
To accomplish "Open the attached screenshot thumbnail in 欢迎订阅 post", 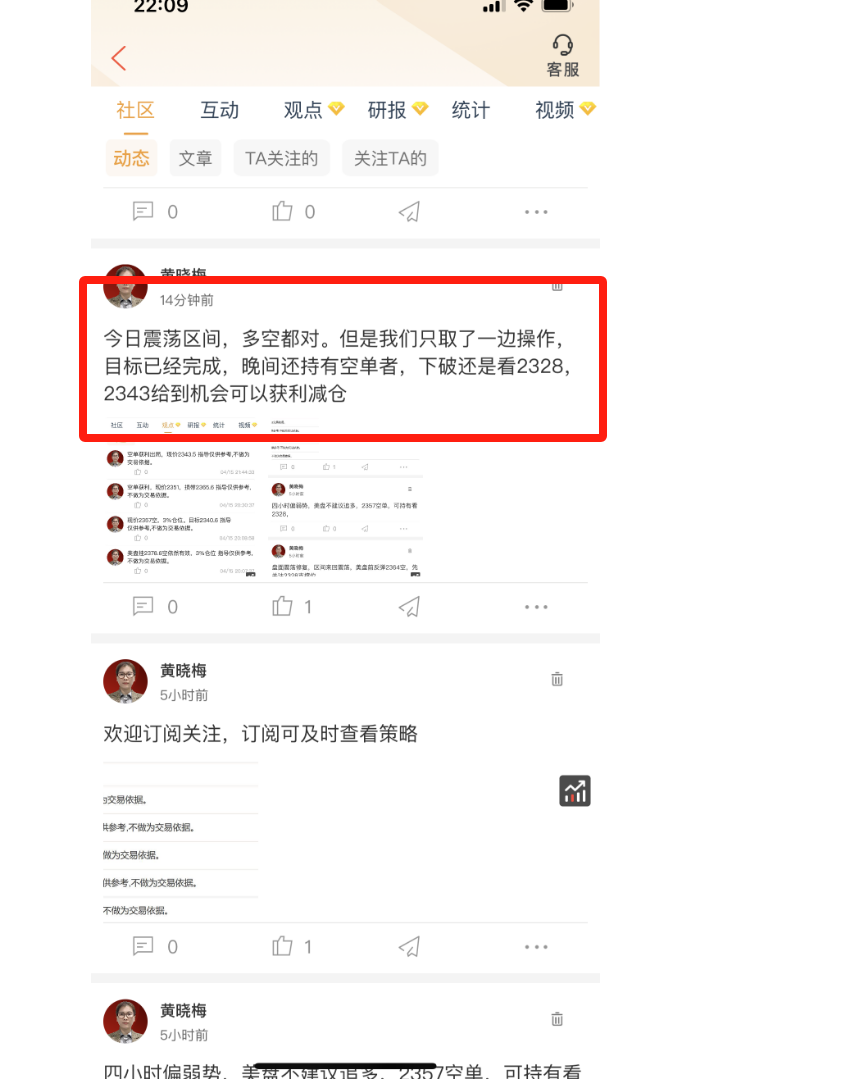I will click(x=181, y=841).
